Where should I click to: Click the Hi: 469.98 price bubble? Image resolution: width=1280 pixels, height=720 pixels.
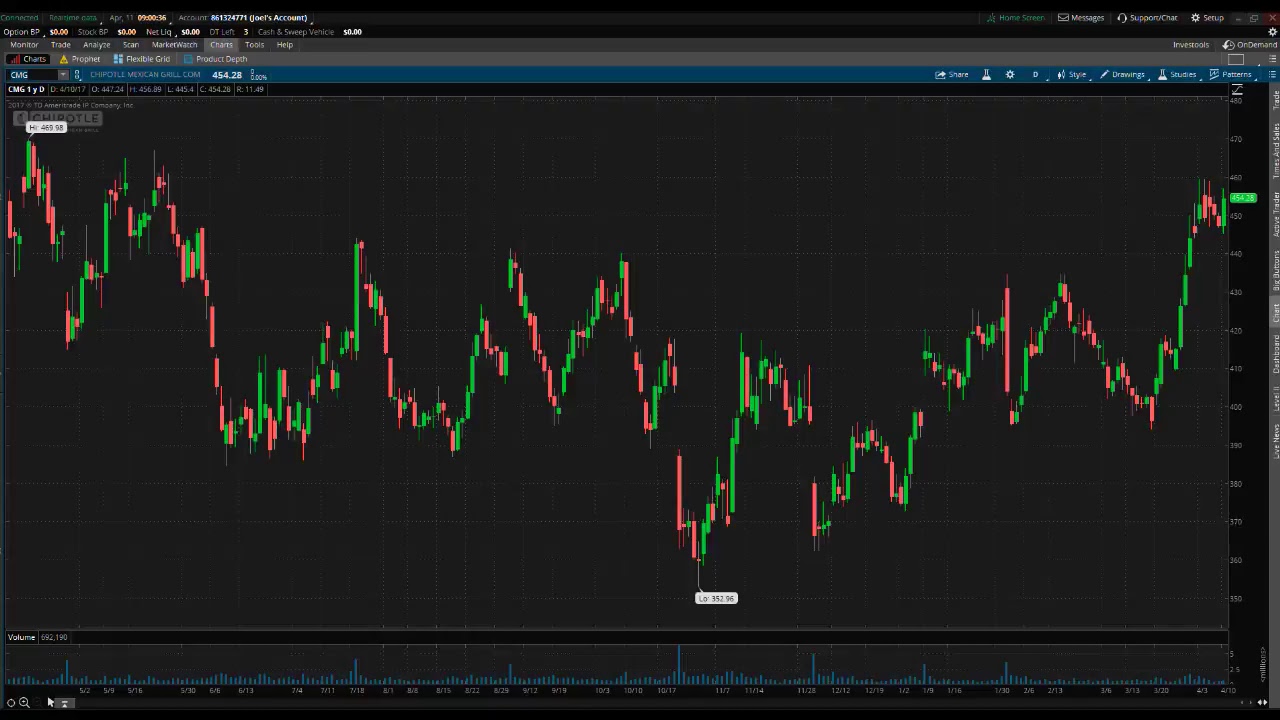(46, 128)
